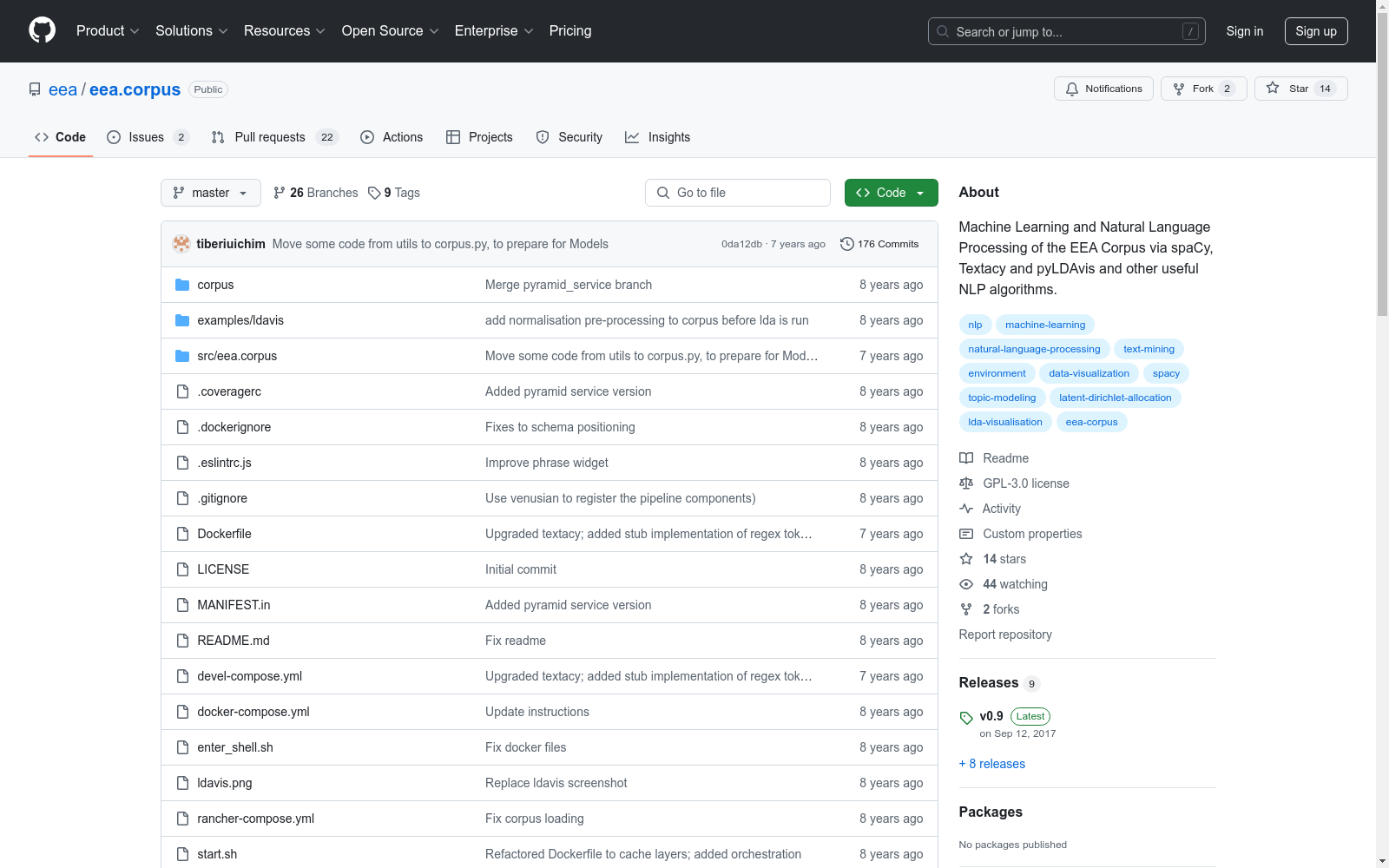The image size is (1389, 868).
Task: Click the latent-dirichlet-allocation topic tag
Action: [x=1115, y=398]
